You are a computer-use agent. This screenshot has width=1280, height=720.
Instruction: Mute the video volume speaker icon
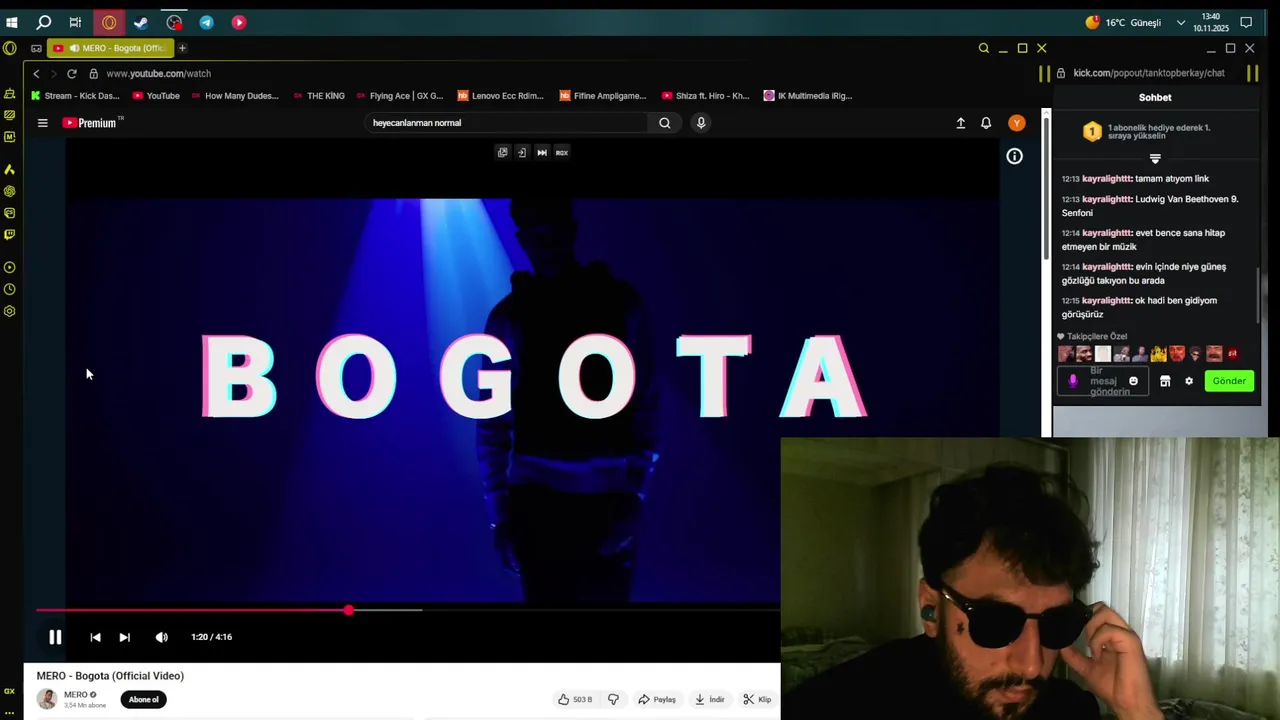(161, 637)
